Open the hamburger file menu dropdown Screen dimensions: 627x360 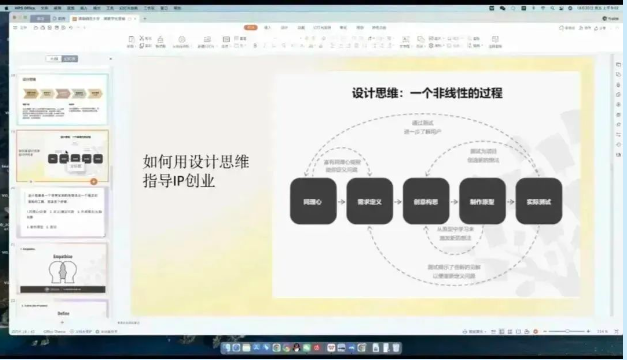point(15,28)
